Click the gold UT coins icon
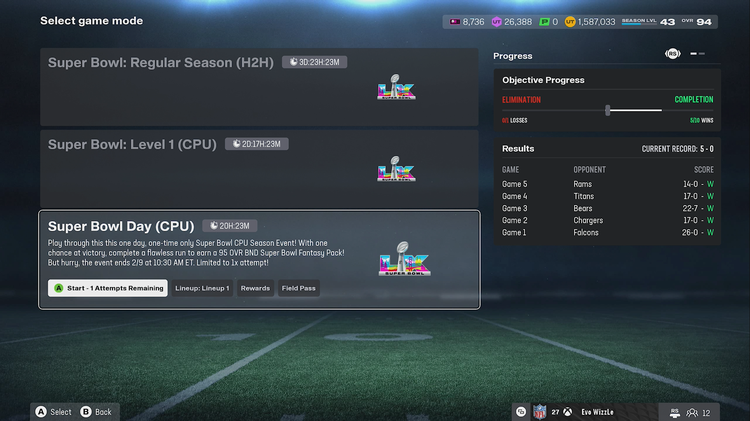The image size is (750, 421). coord(571,21)
